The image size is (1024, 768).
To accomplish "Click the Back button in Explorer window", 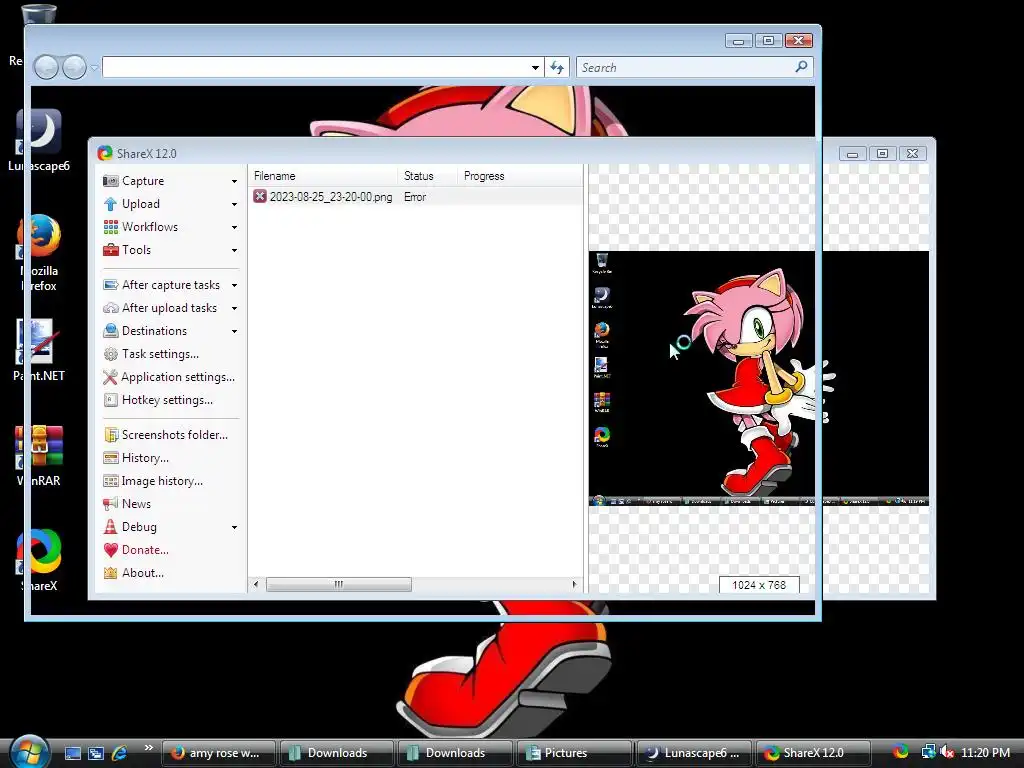I will coord(46,67).
